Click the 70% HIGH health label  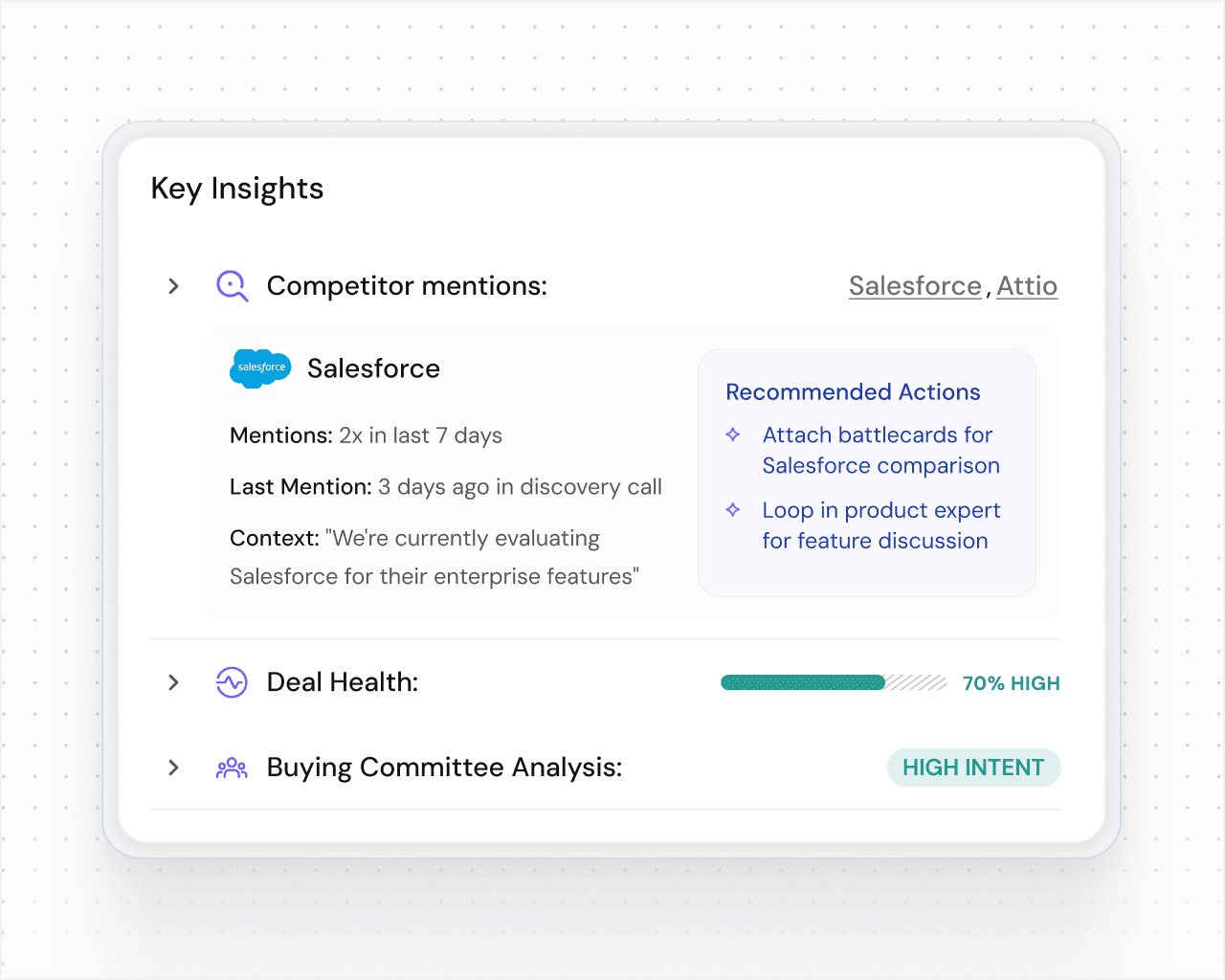tap(1011, 683)
